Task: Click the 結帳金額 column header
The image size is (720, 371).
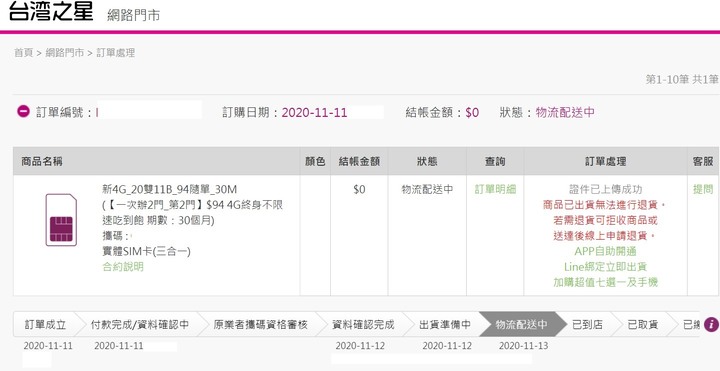Action: coord(359,162)
